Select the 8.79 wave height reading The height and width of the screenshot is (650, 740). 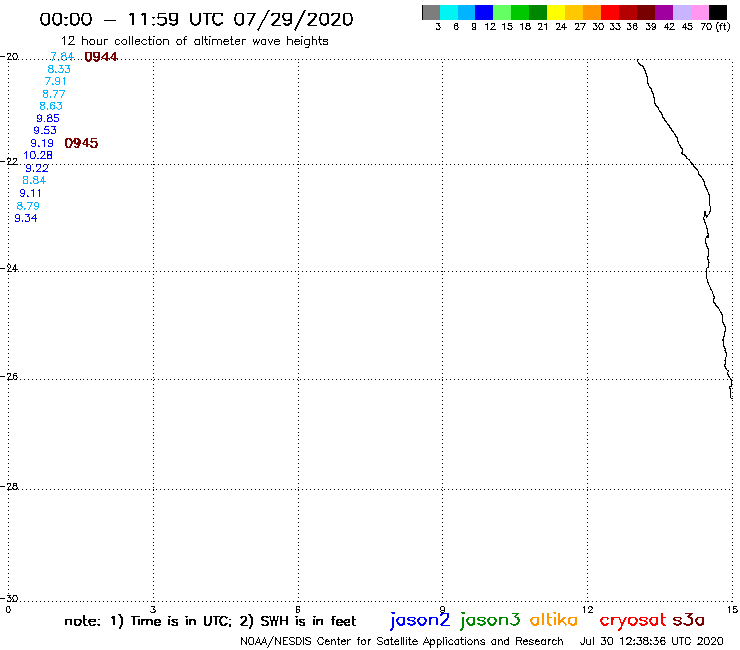28,206
